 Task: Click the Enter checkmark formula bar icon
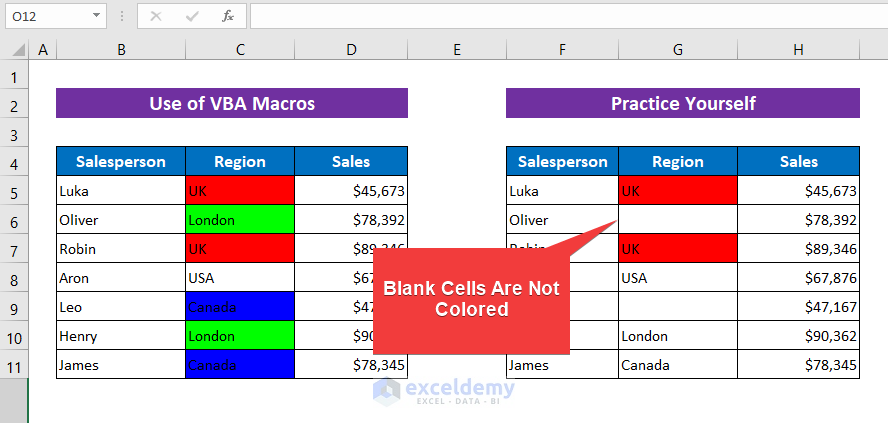point(192,16)
